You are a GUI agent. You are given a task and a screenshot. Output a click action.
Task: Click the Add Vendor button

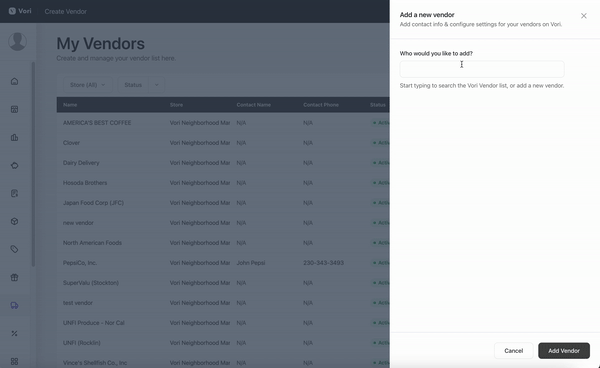(564, 350)
